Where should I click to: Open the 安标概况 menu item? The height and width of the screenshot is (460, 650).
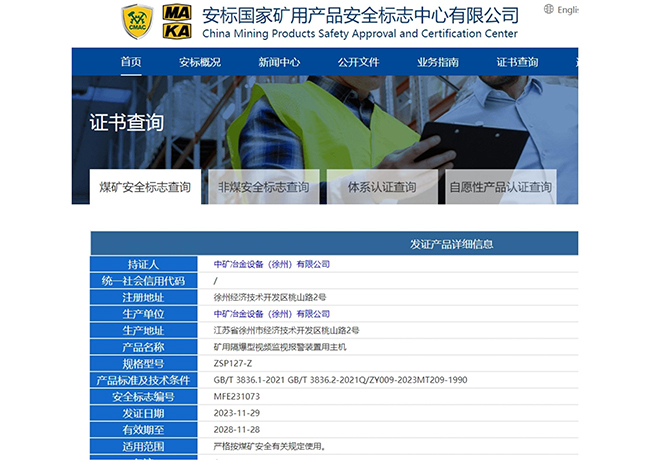[200, 62]
